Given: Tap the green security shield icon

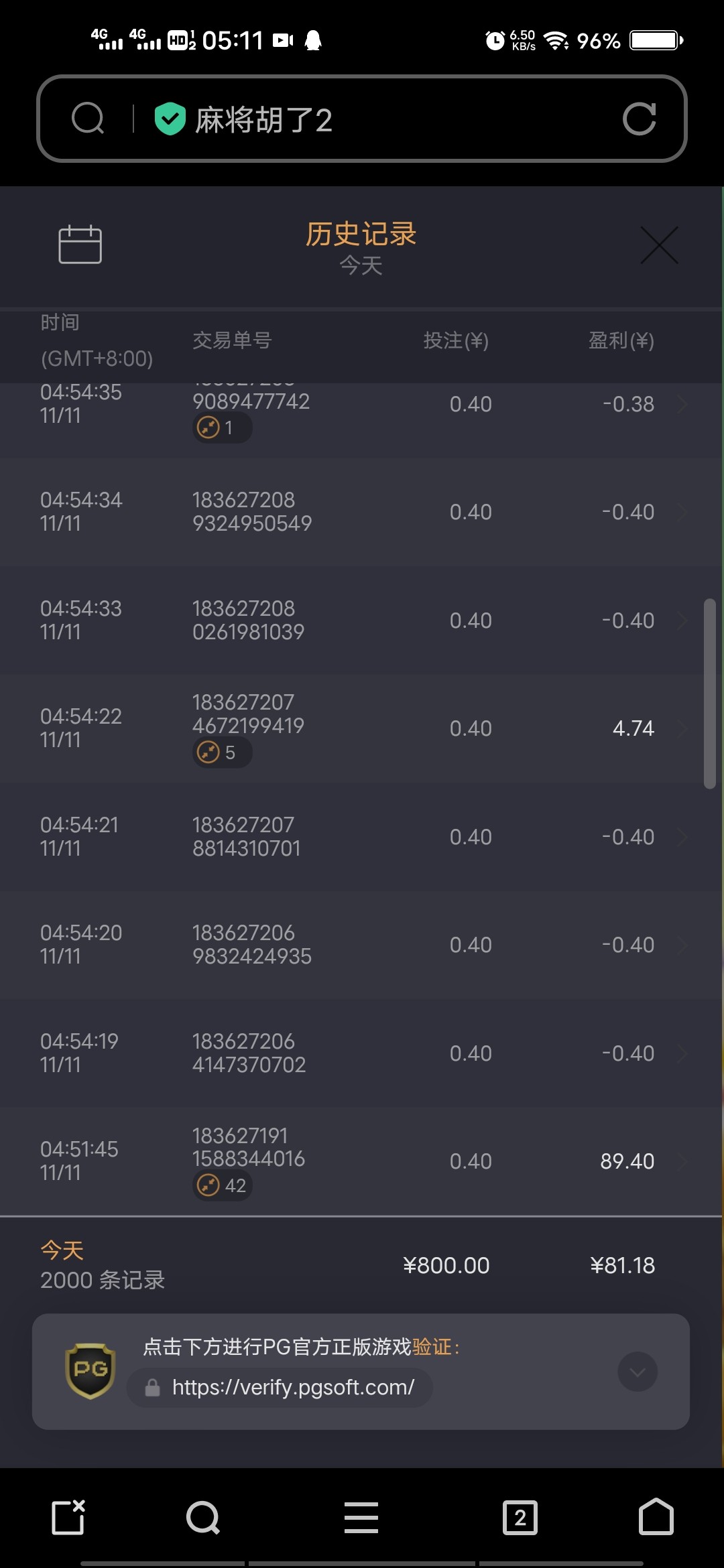Looking at the screenshot, I should [x=170, y=119].
